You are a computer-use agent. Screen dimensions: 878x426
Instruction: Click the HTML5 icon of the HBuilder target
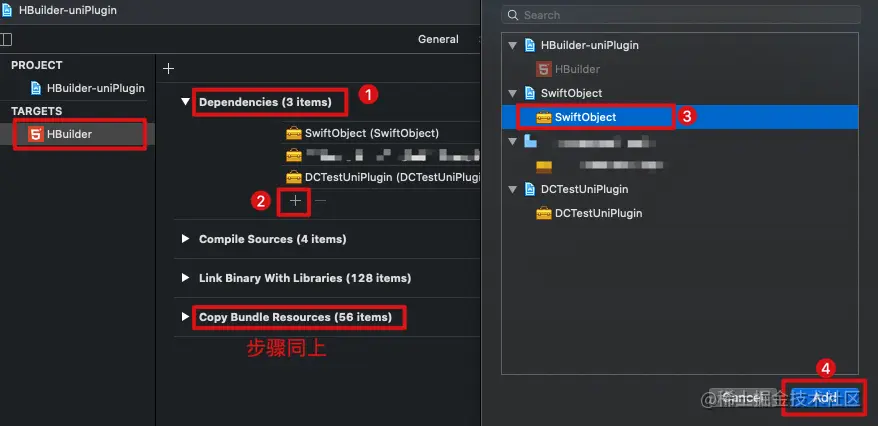point(36,134)
